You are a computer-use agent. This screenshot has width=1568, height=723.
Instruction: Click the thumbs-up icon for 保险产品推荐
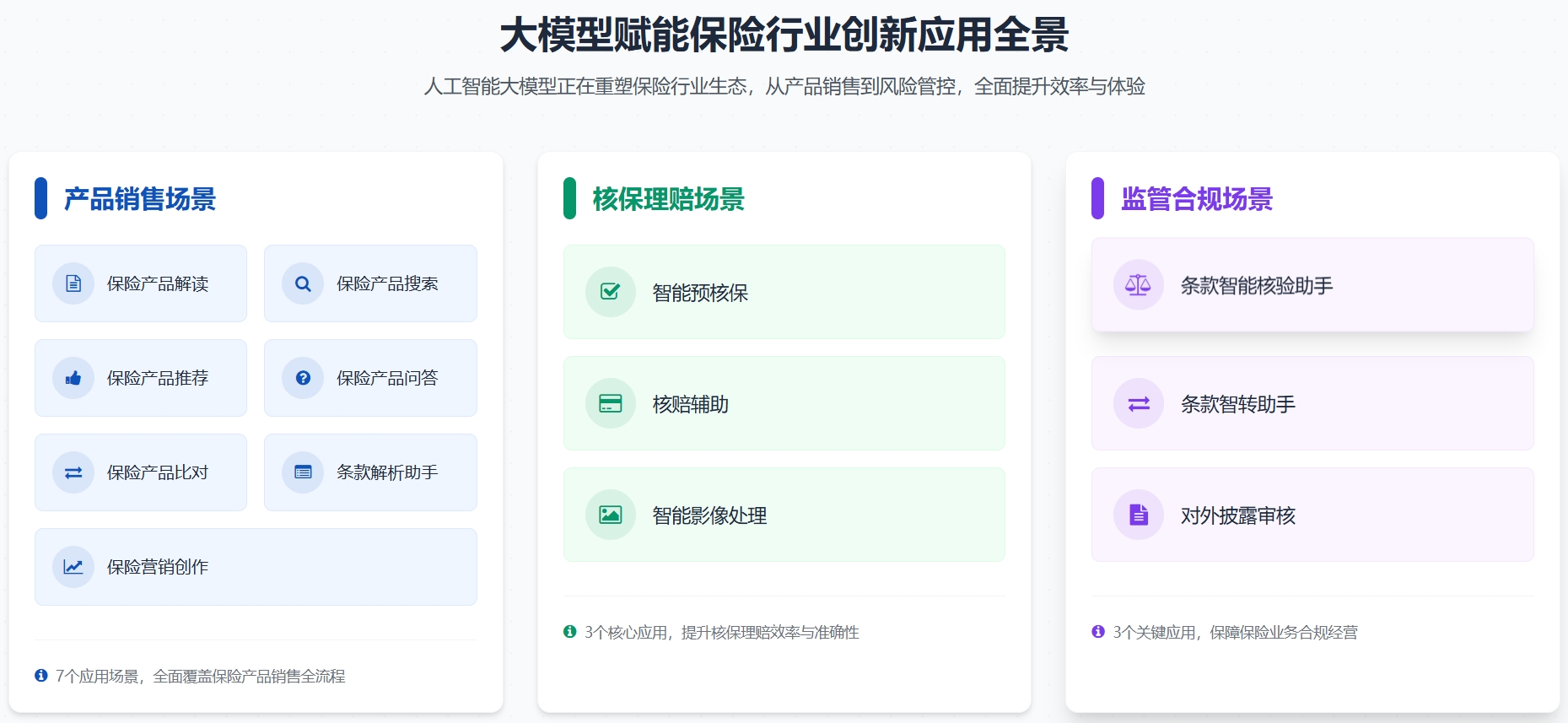pos(73,378)
